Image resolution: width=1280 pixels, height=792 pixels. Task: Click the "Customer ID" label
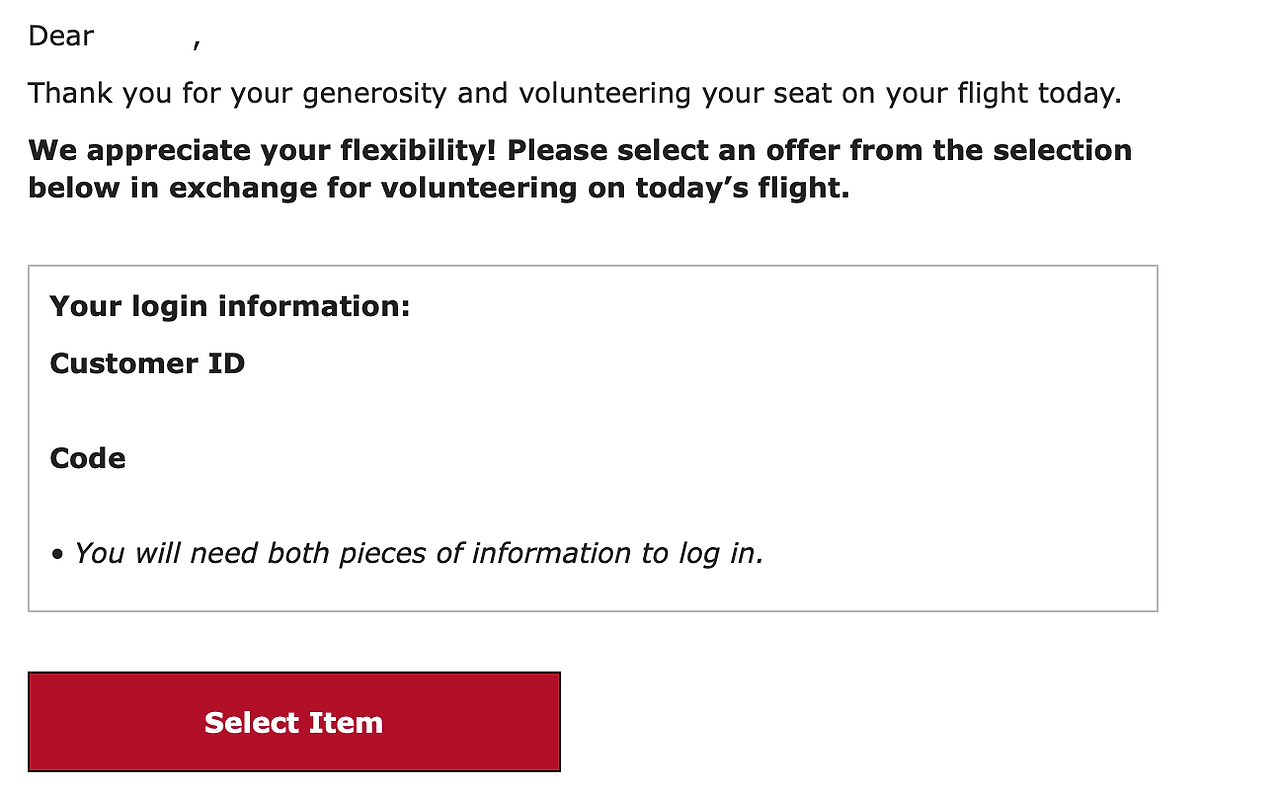pyautogui.click(x=147, y=363)
